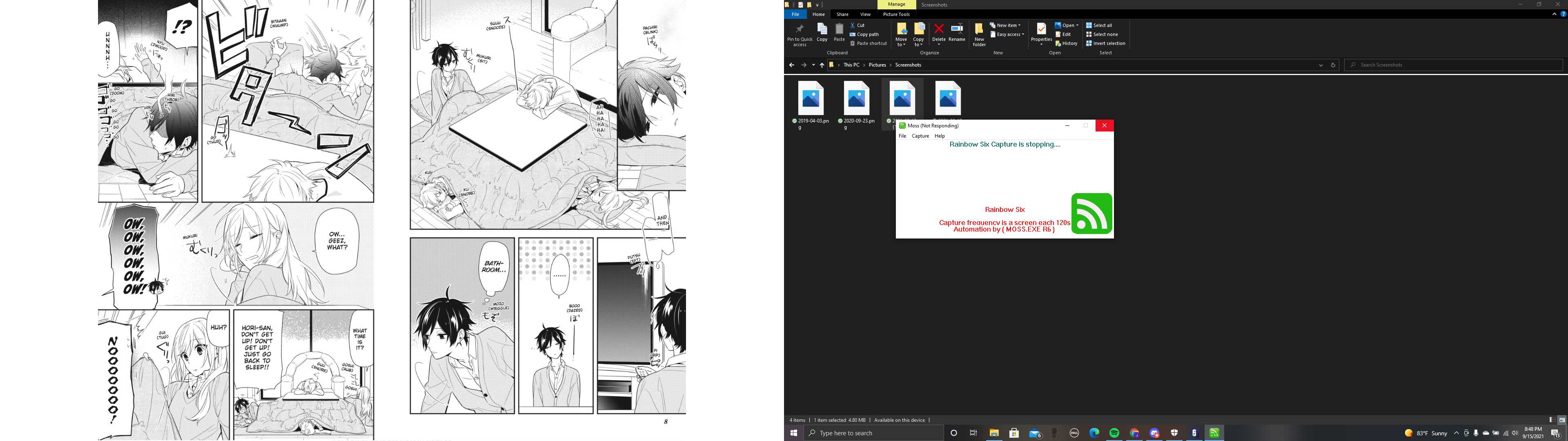Open the Move to dropdown
The image size is (1568, 441).
tap(901, 35)
